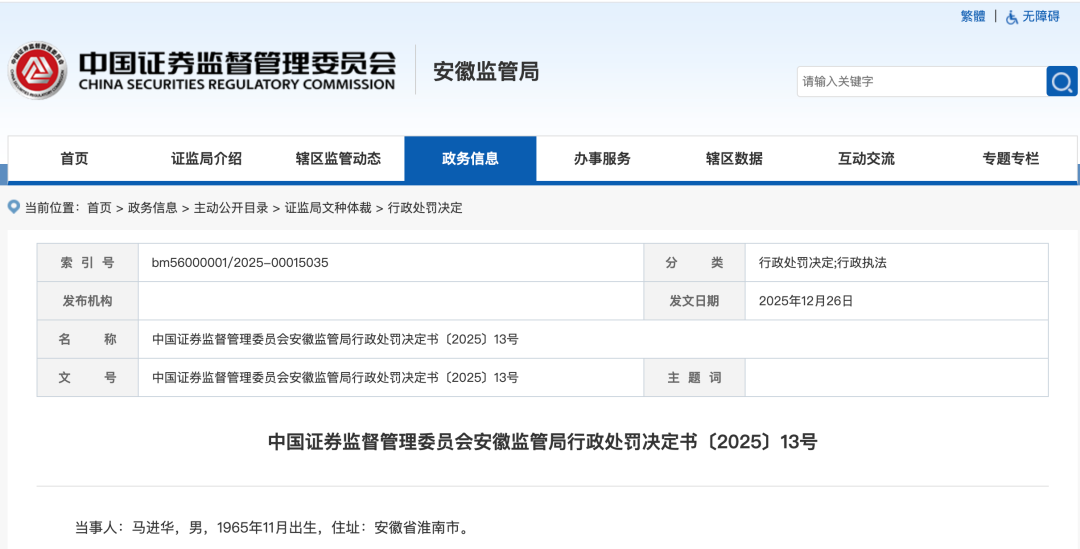The width and height of the screenshot is (1080, 549).
Task: Open the 办事服务 navigation tab
Action: [x=602, y=158]
